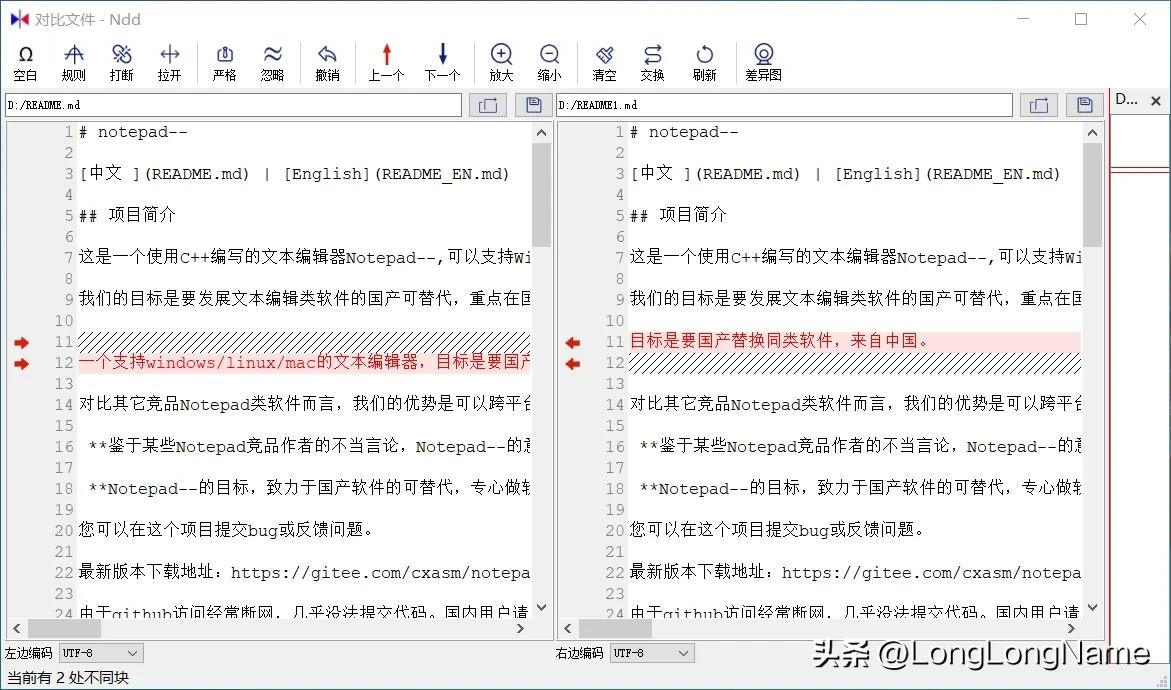Enable 严格 strict comparison mode
Viewport: 1171px width, 690px height.
click(x=225, y=60)
